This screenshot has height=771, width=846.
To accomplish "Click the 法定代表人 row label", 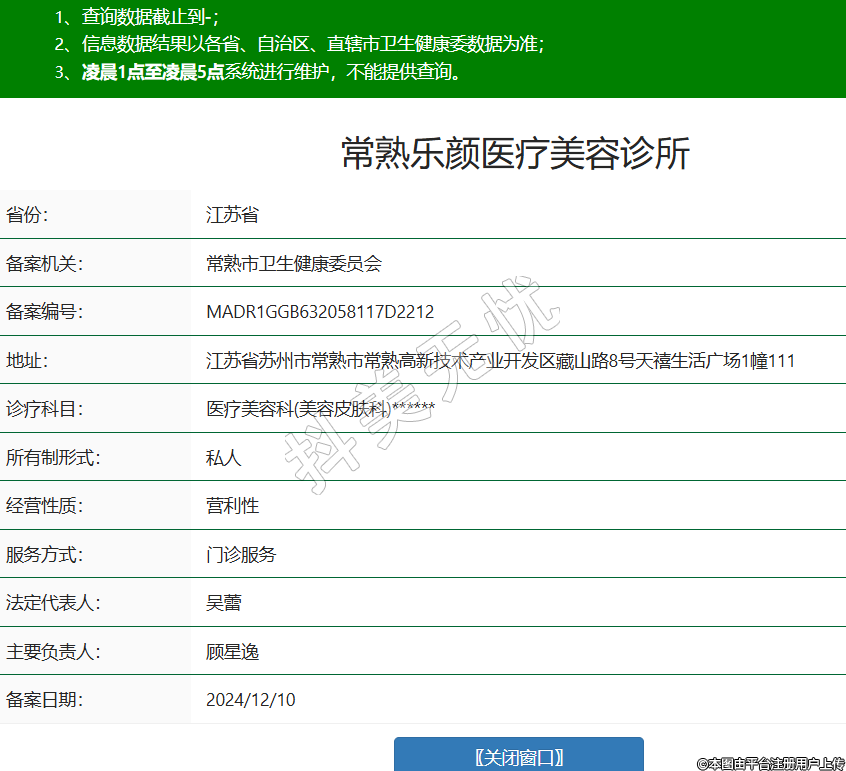I will coord(52,603).
